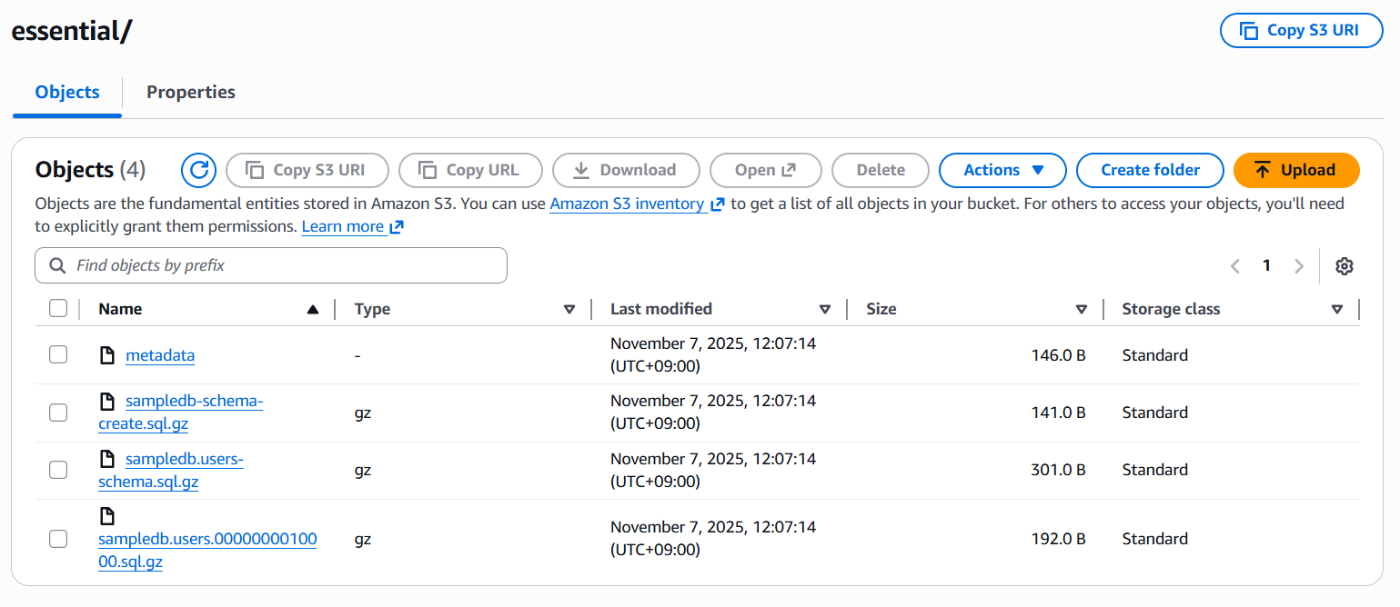Sort by the Size column arrow
The width and height of the screenshot is (1400, 607).
(1081, 309)
